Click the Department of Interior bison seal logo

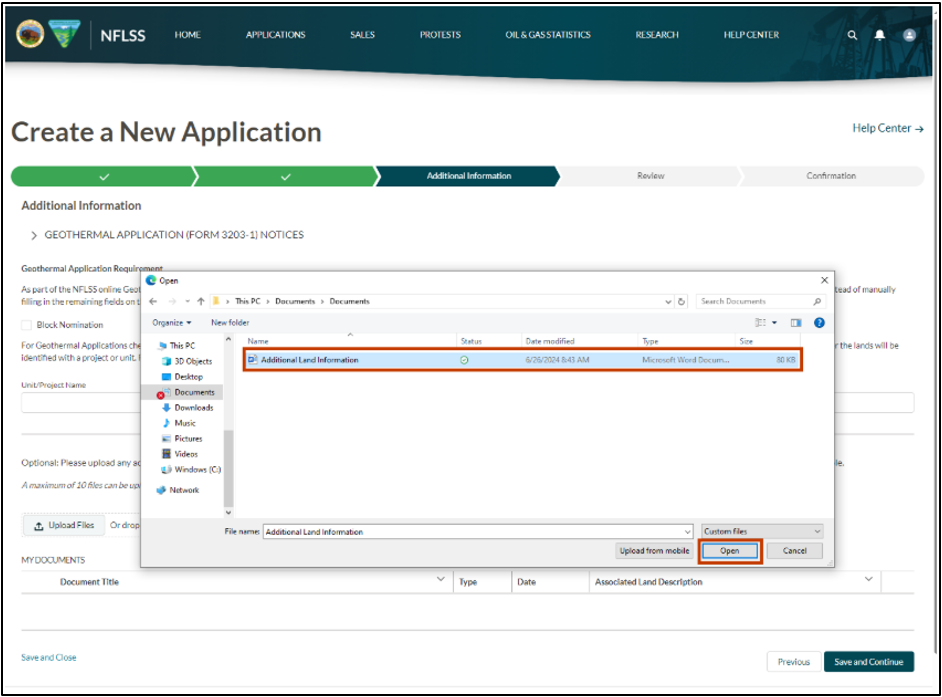[x=30, y=34]
